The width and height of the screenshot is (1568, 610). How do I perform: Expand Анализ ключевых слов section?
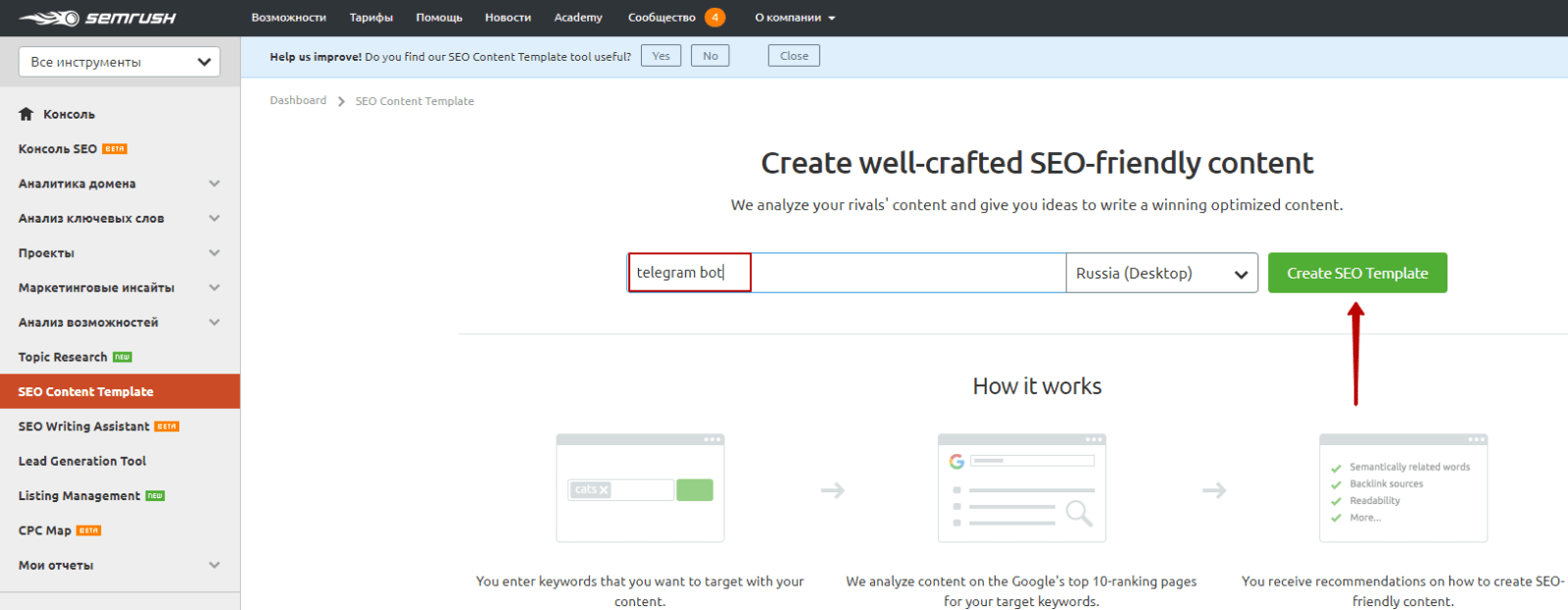(x=215, y=218)
